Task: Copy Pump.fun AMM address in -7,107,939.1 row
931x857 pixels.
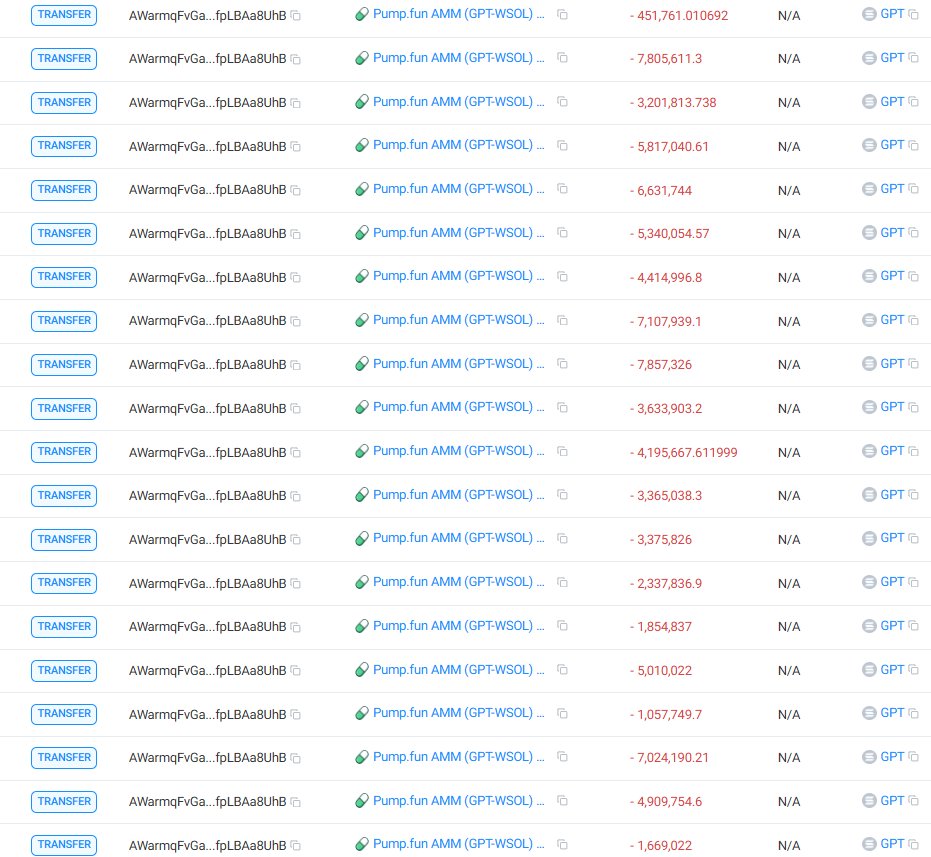Action: (x=562, y=321)
